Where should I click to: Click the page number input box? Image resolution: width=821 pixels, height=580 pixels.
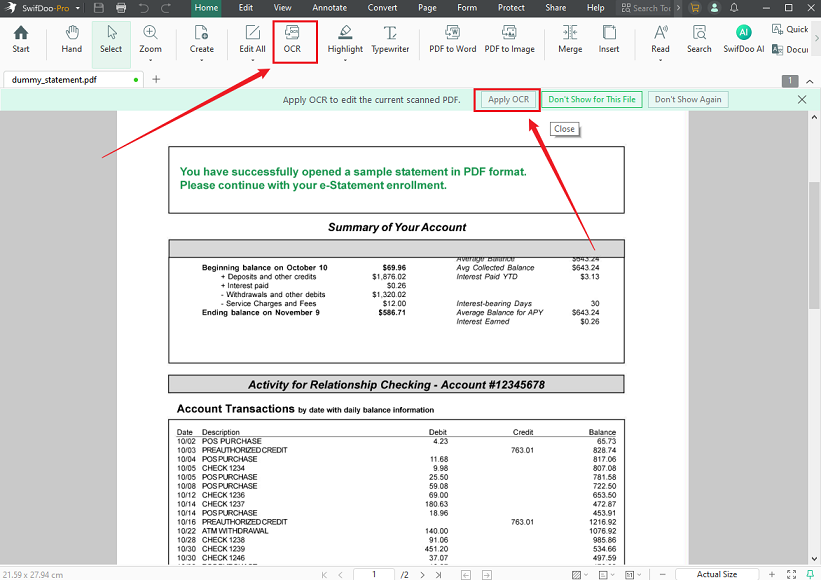coord(374,574)
